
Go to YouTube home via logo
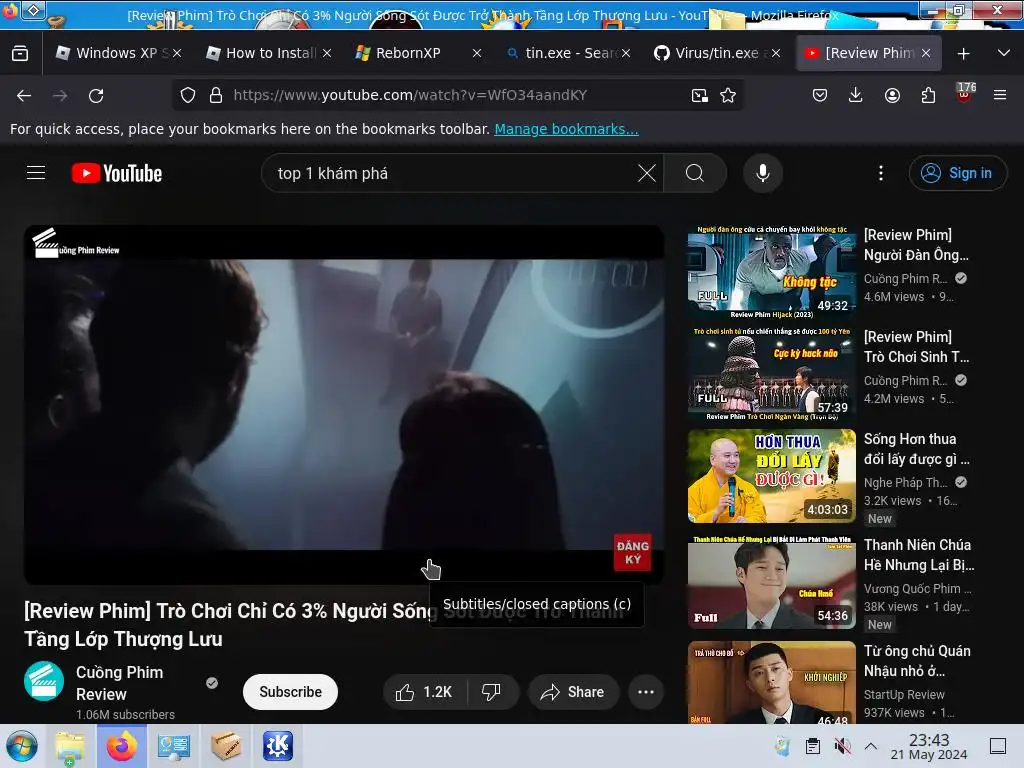117,173
